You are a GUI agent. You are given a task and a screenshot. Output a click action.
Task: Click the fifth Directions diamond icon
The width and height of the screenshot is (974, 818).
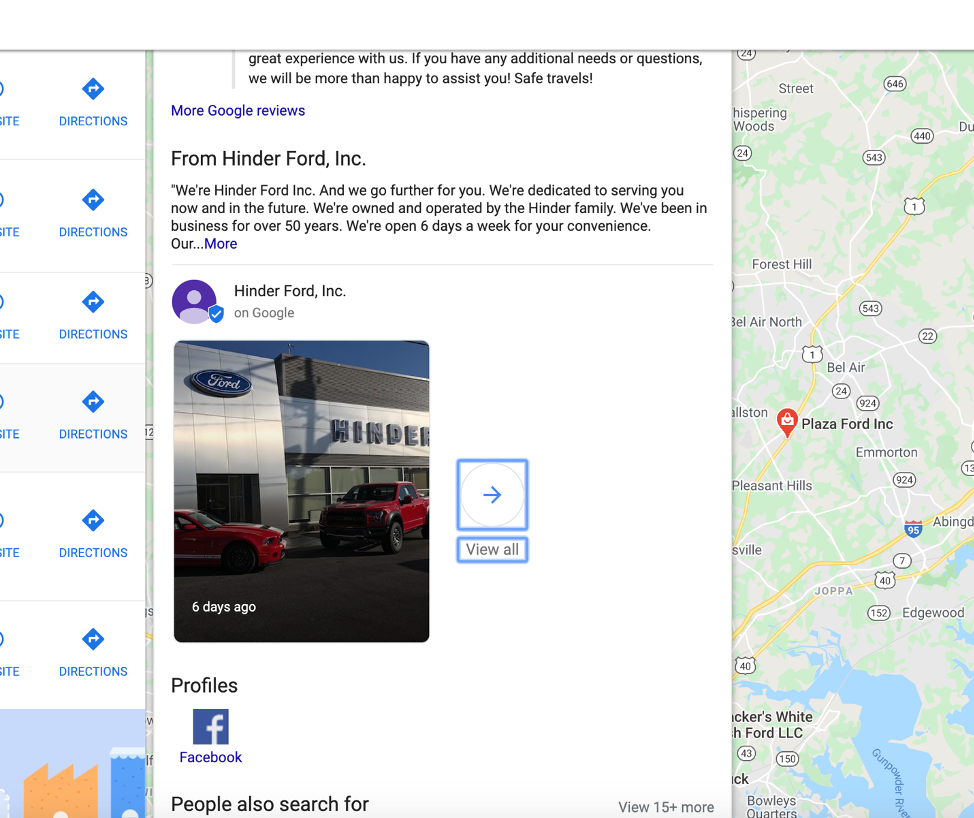coord(93,520)
